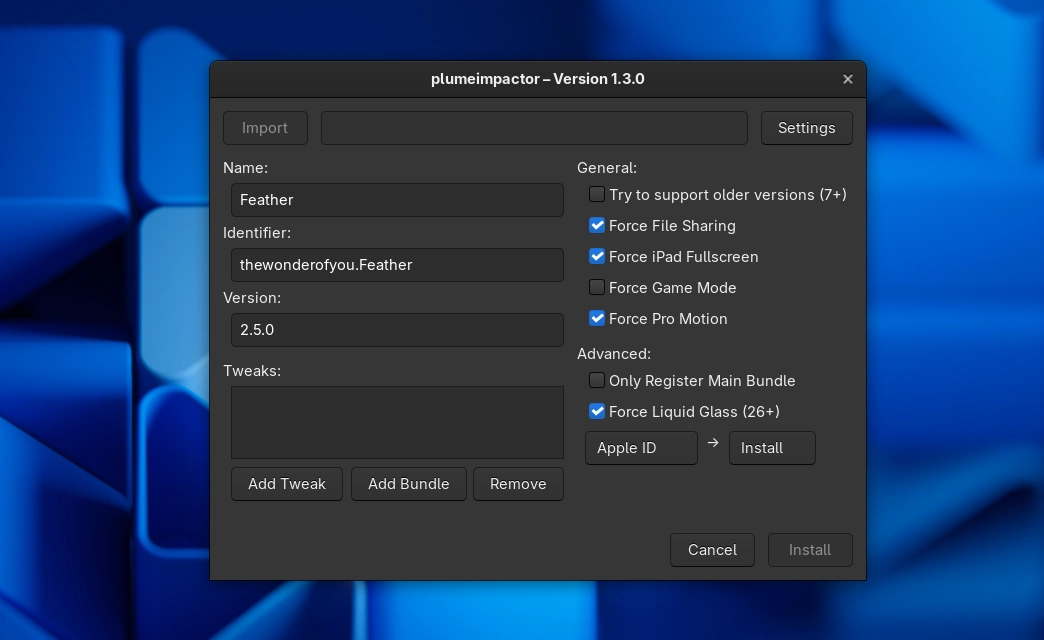
Task: Cancel the dialog
Action: 712,550
